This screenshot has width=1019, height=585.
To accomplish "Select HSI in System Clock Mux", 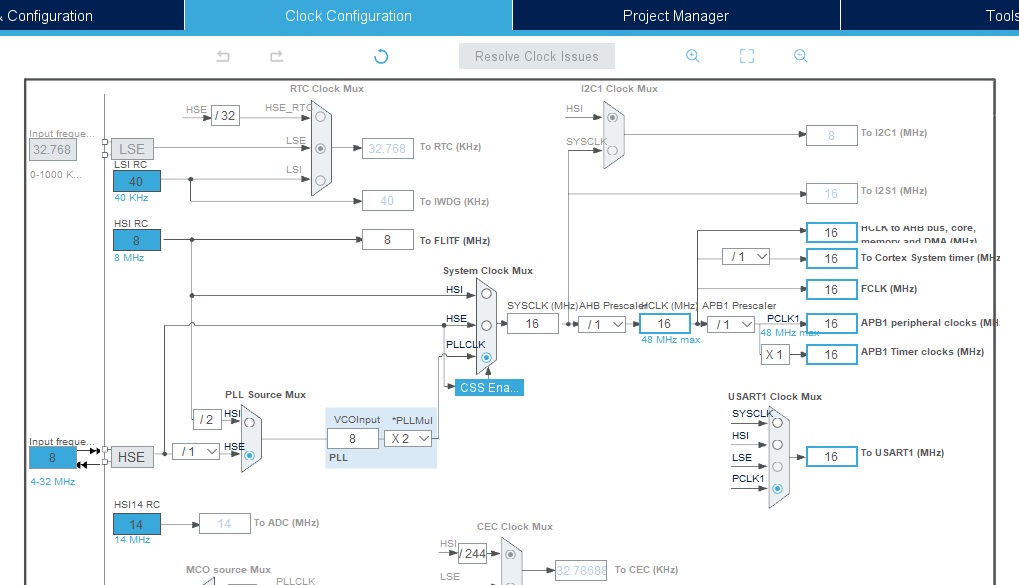I will tap(486, 294).
